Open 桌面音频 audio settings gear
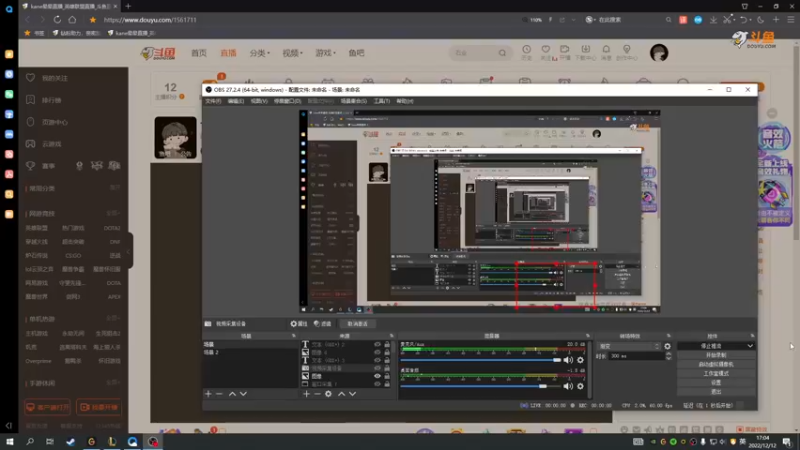 pyautogui.click(x=580, y=386)
